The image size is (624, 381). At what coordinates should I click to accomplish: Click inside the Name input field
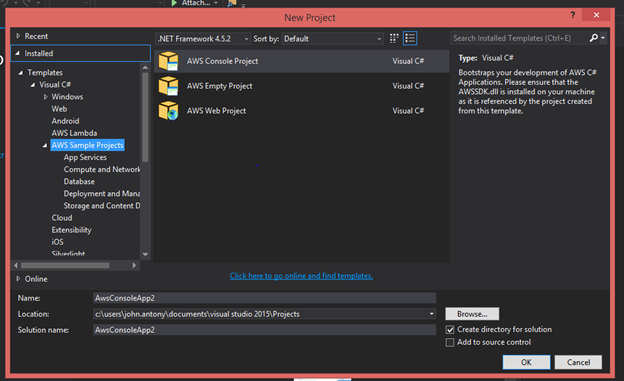tap(265, 298)
